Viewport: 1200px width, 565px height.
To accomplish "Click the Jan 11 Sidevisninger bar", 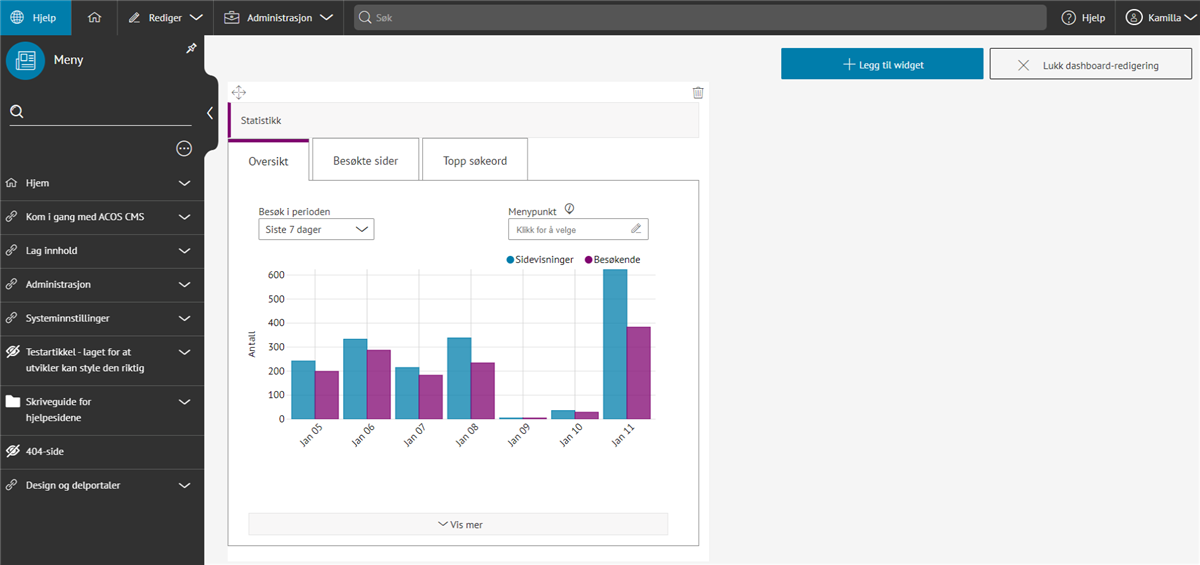I will pos(615,344).
